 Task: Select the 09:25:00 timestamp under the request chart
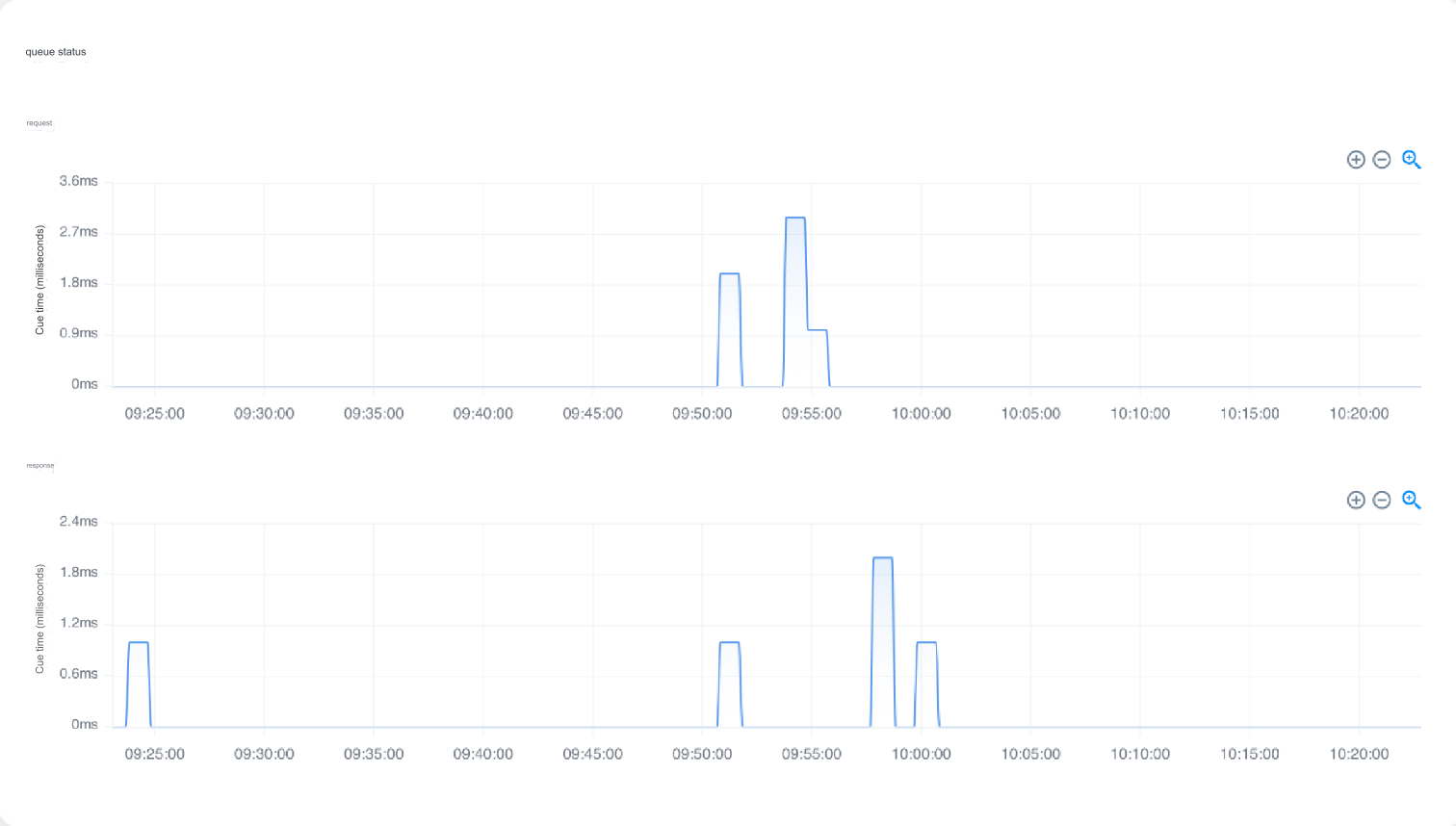tap(154, 413)
